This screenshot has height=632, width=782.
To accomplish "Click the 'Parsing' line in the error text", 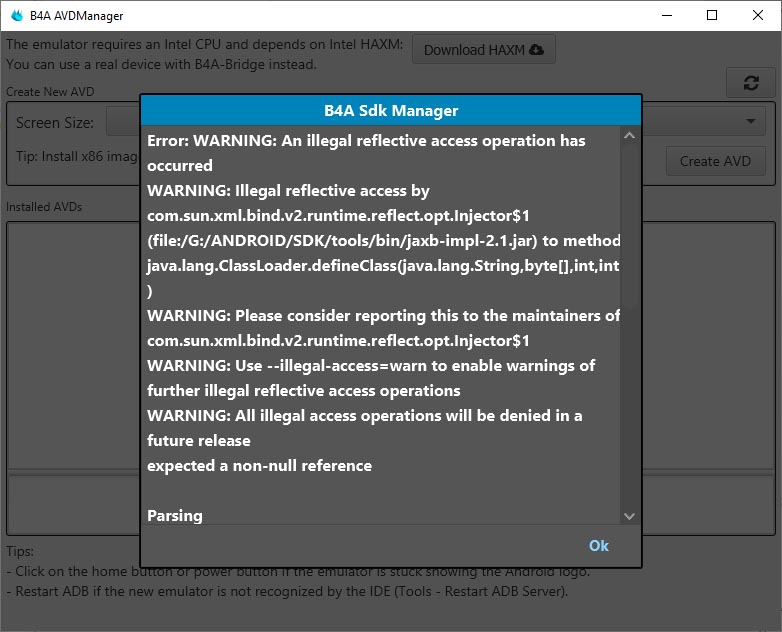I will [175, 516].
